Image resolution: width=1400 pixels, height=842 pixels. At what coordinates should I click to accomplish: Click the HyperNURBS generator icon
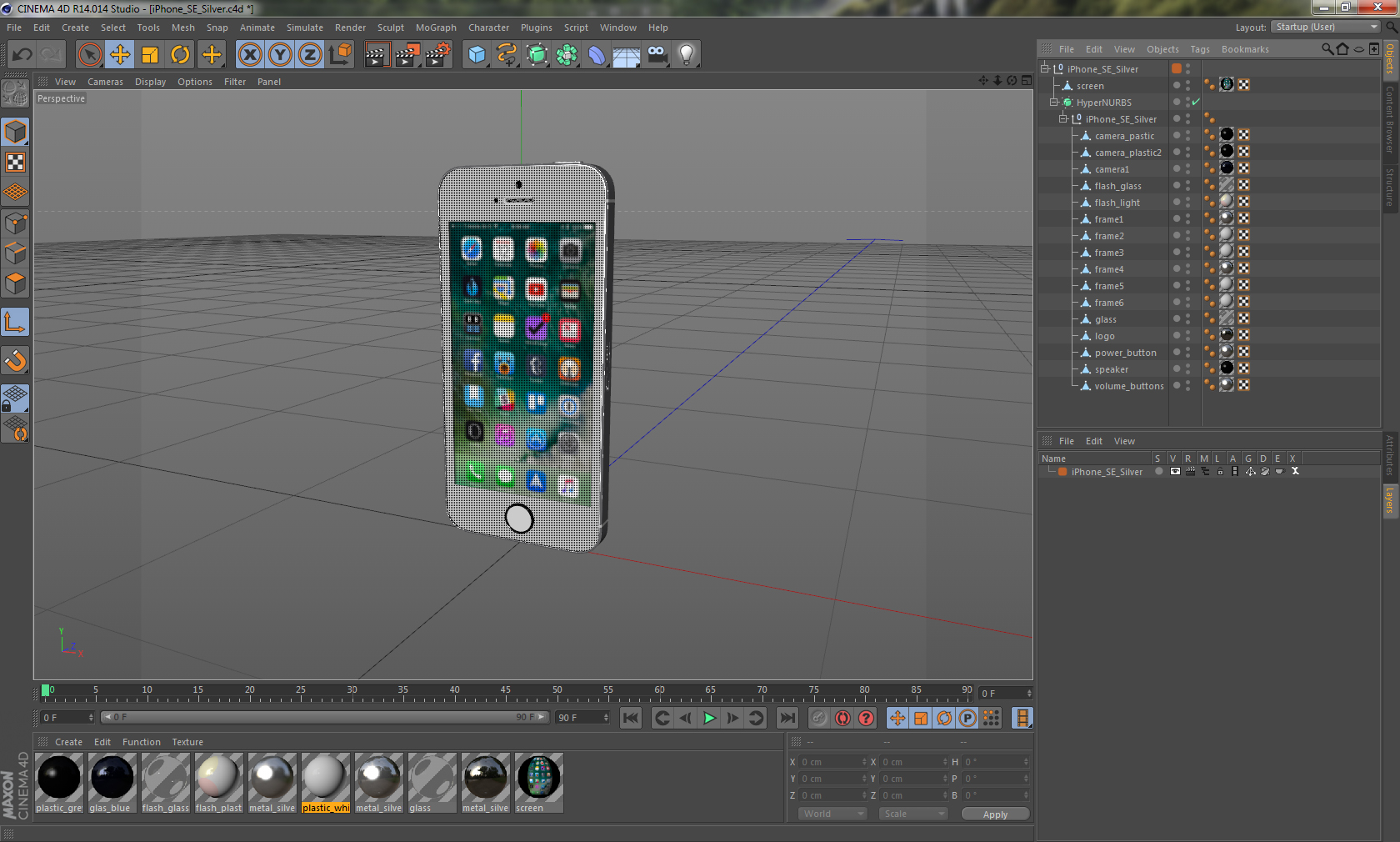537,55
